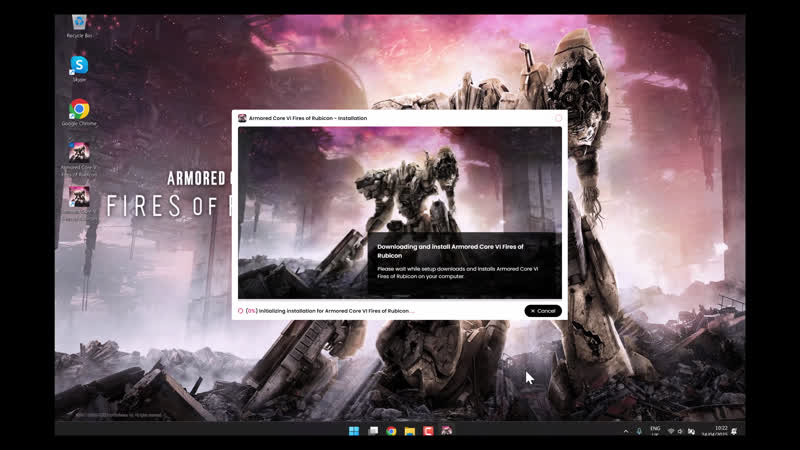Open the ENG language indicator
Image resolution: width=800 pixels, height=450 pixels.
tap(655, 431)
